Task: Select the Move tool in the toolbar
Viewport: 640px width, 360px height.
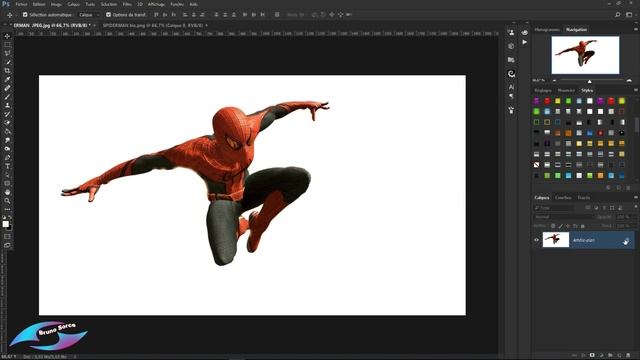Action: pos(7,36)
